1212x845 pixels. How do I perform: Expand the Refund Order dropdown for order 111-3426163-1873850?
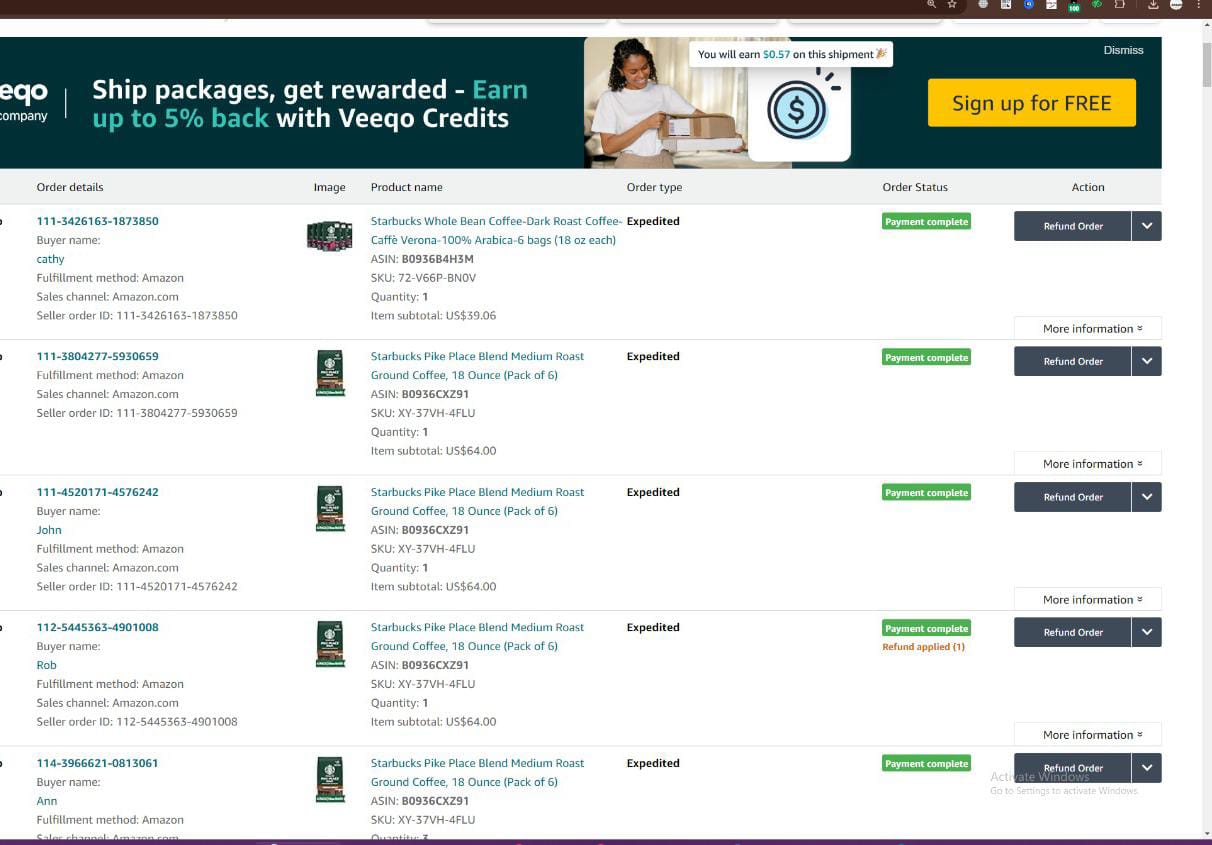pyautogui.click(x=1146, y=226)
